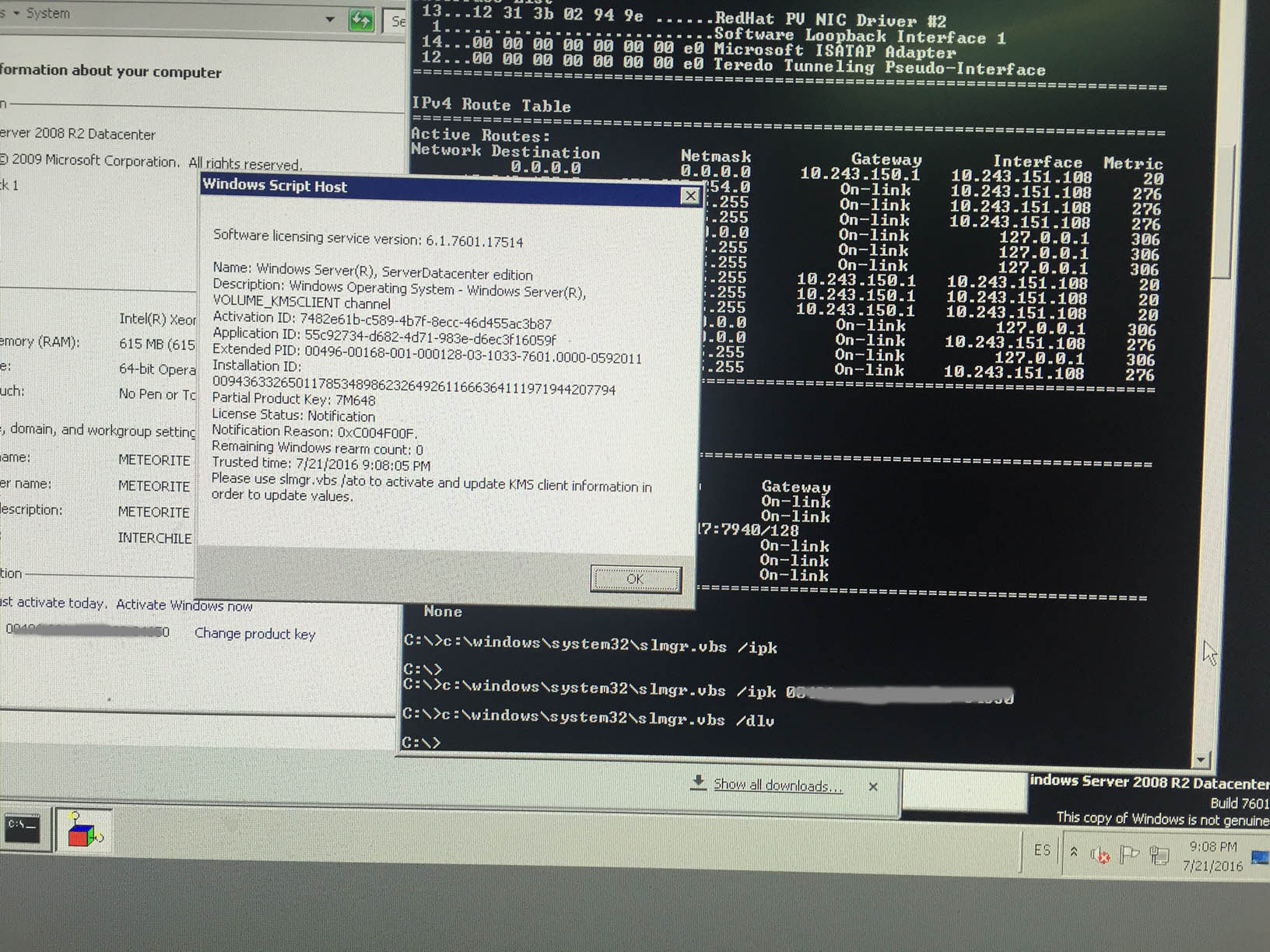Click the network tray icon
Screen dimensions: 1270x952
click(x=1159, y=856)
